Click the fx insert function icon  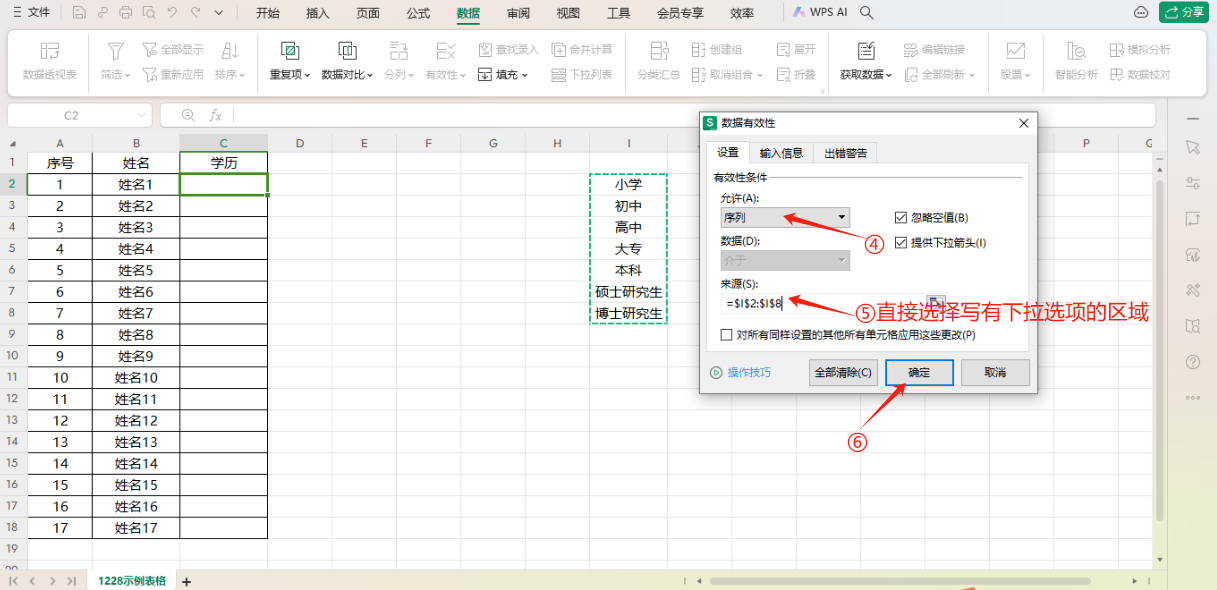[215, 115]
